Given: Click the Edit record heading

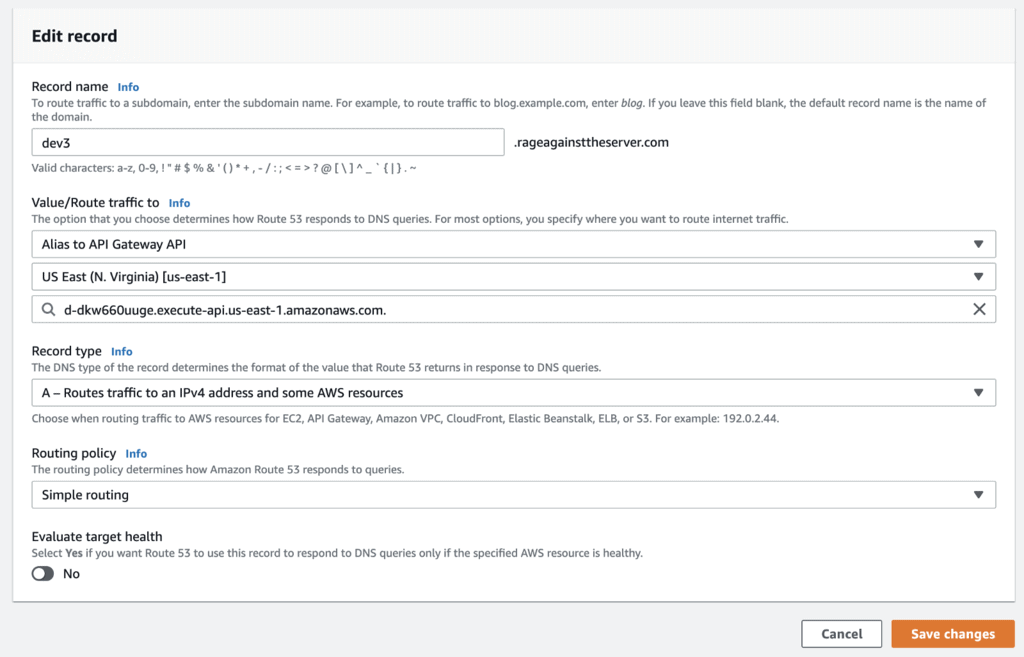Looking at the screenshot, I should 74,36.
